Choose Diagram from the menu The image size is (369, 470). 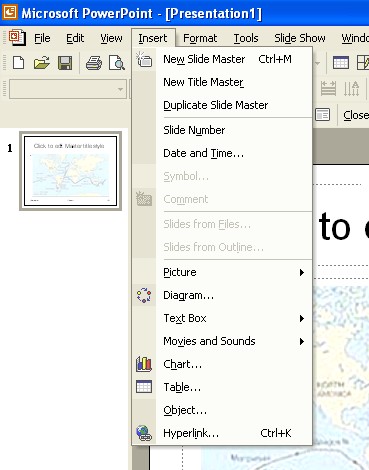pyautogui.click(x=222, y=295)
